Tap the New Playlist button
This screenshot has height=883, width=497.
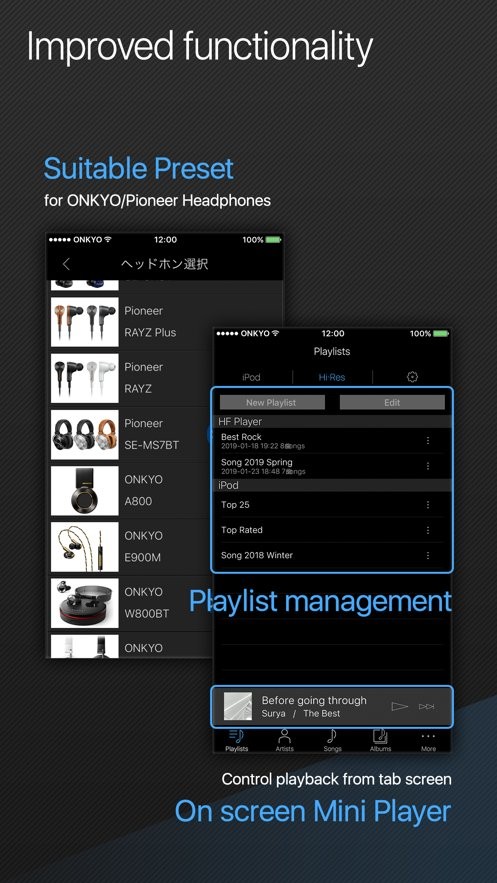272,402
